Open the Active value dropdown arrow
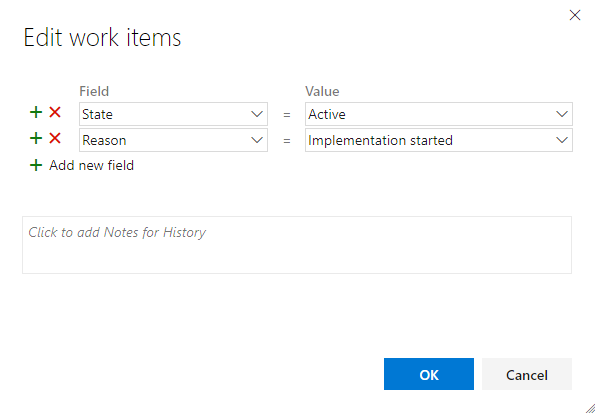This screenshot has height=416, width=597. coord(562,114)
